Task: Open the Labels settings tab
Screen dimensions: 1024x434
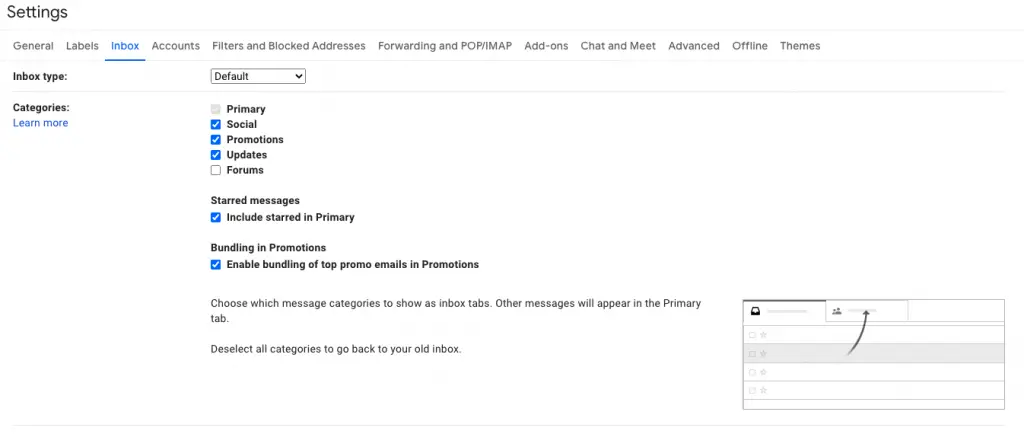Action: 82,46
